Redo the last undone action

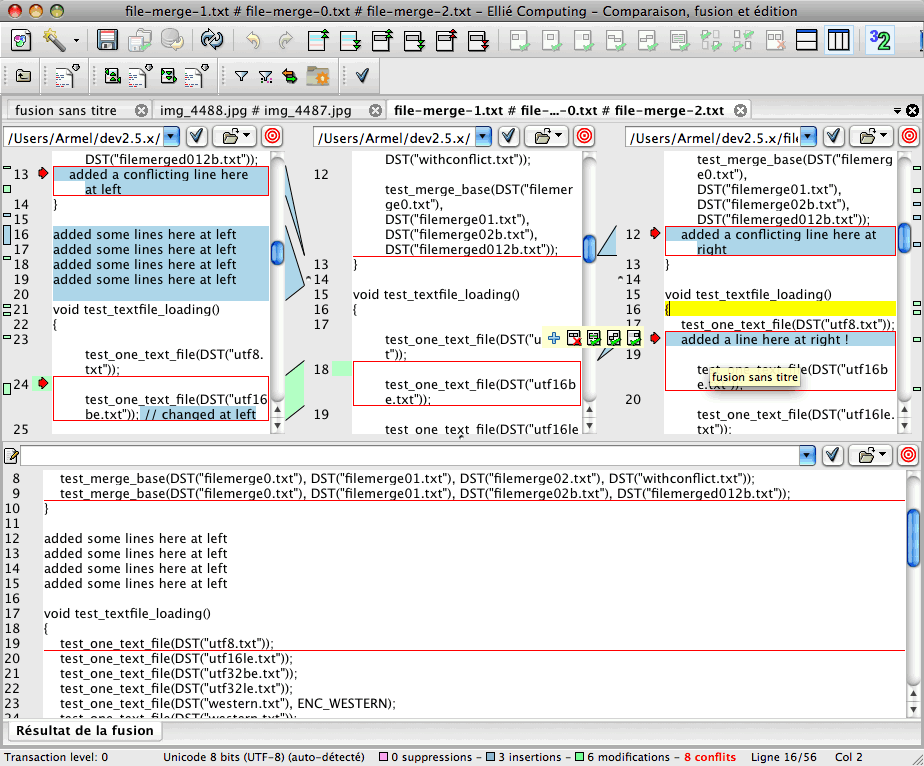coord(286,41)
